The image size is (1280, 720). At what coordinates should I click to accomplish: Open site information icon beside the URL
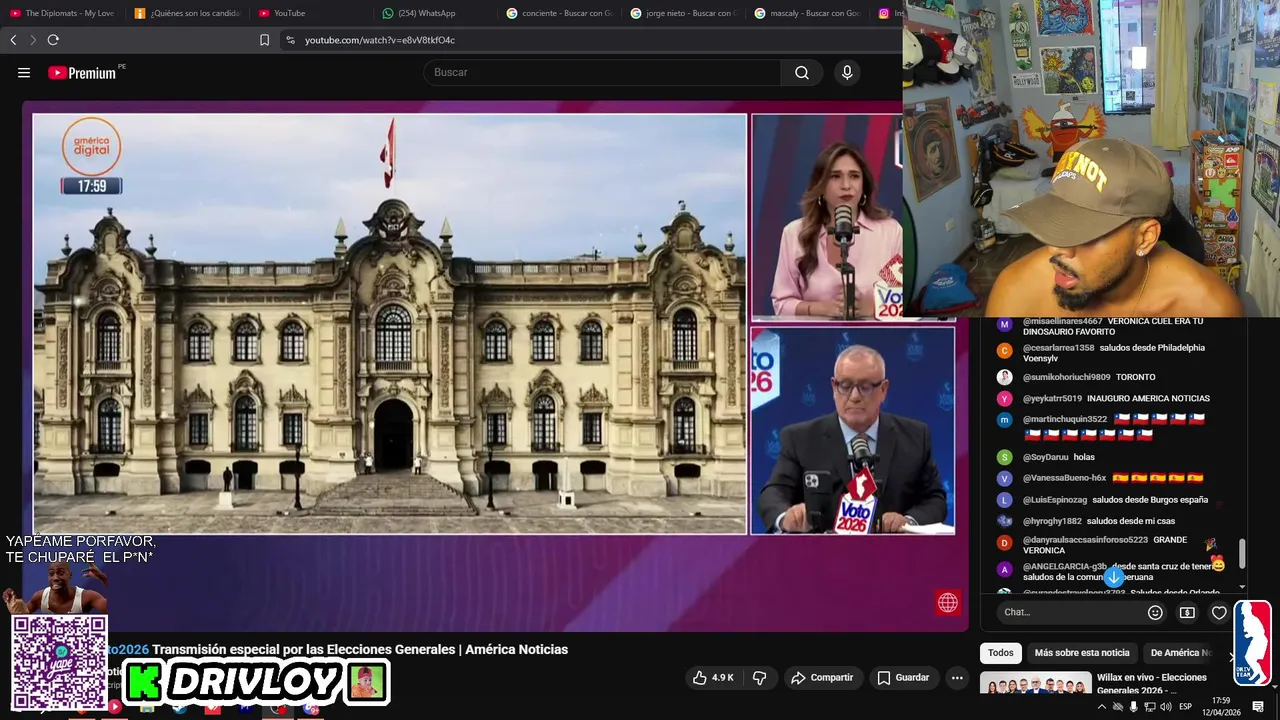coord(290,40)
